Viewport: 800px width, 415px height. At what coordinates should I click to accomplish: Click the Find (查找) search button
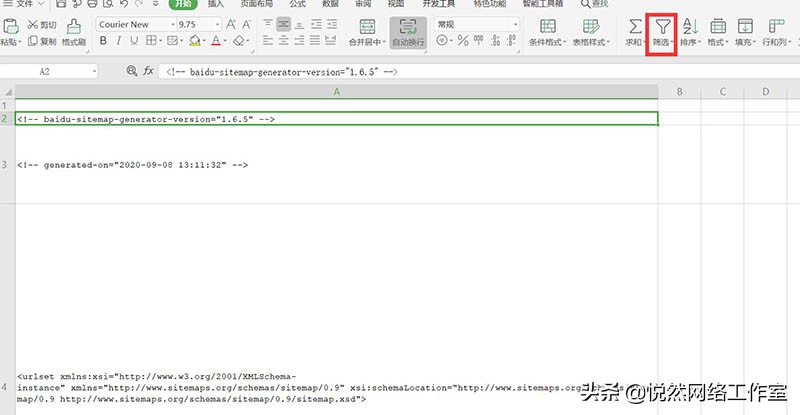pos(594,4)
